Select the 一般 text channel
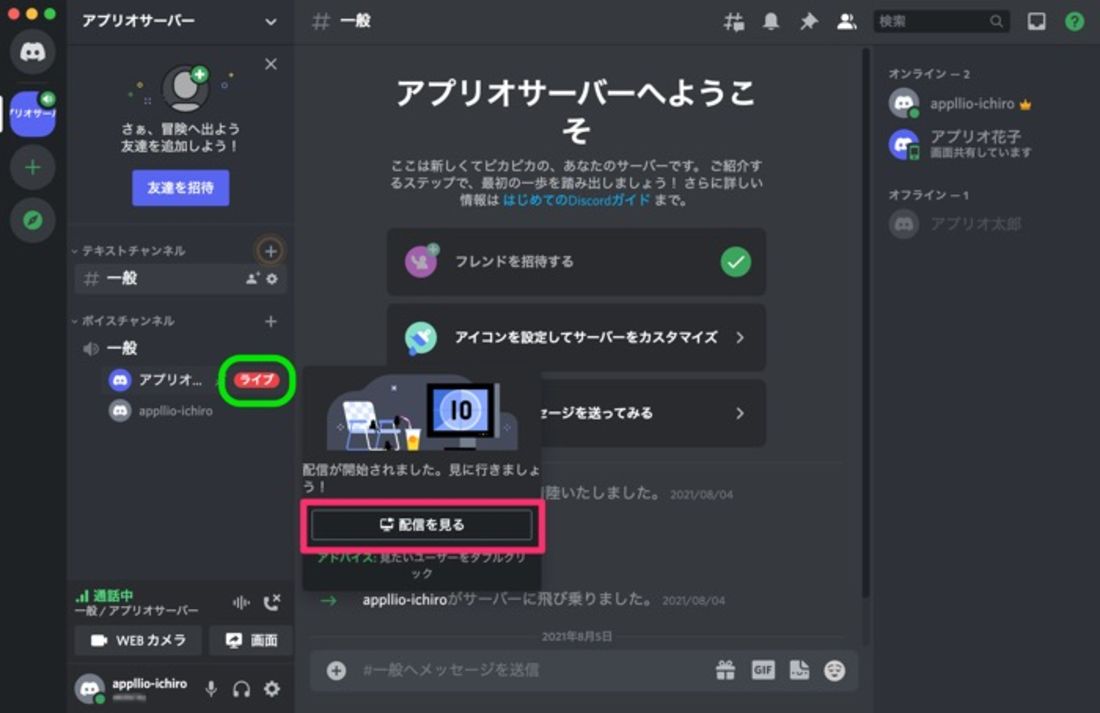The width and height of the screenshot is (1100, 713). [x=180, y=279]
